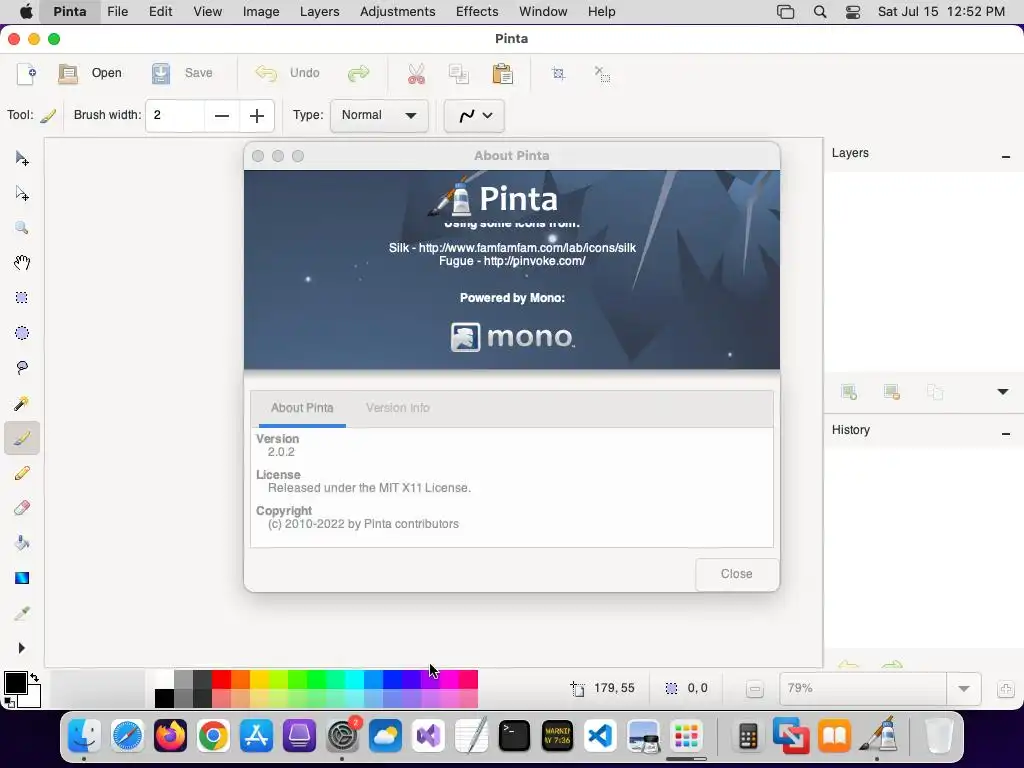This screenshot has height=768, width=1024.
Task: Click the zoom percentage field
Action: click(x=863, y=688)
